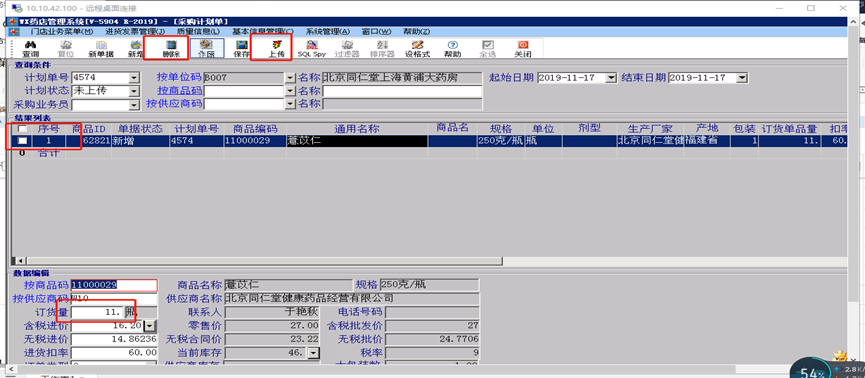The image size is (865, 378).
Task: Click the 按商品码 link in query conditions
Action: [179, 90]
